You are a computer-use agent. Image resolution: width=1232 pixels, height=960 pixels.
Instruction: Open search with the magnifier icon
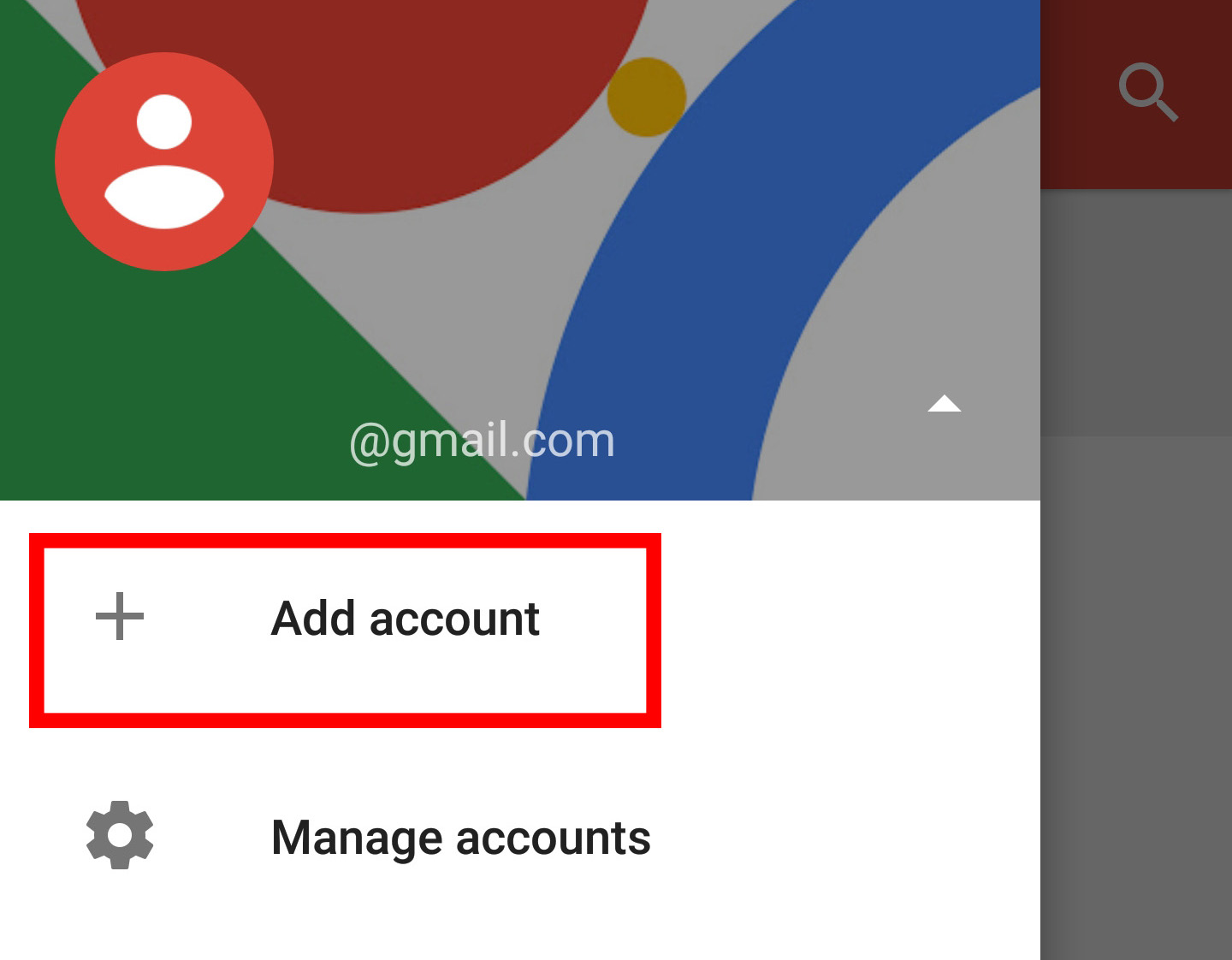[x=1148, y=92]
